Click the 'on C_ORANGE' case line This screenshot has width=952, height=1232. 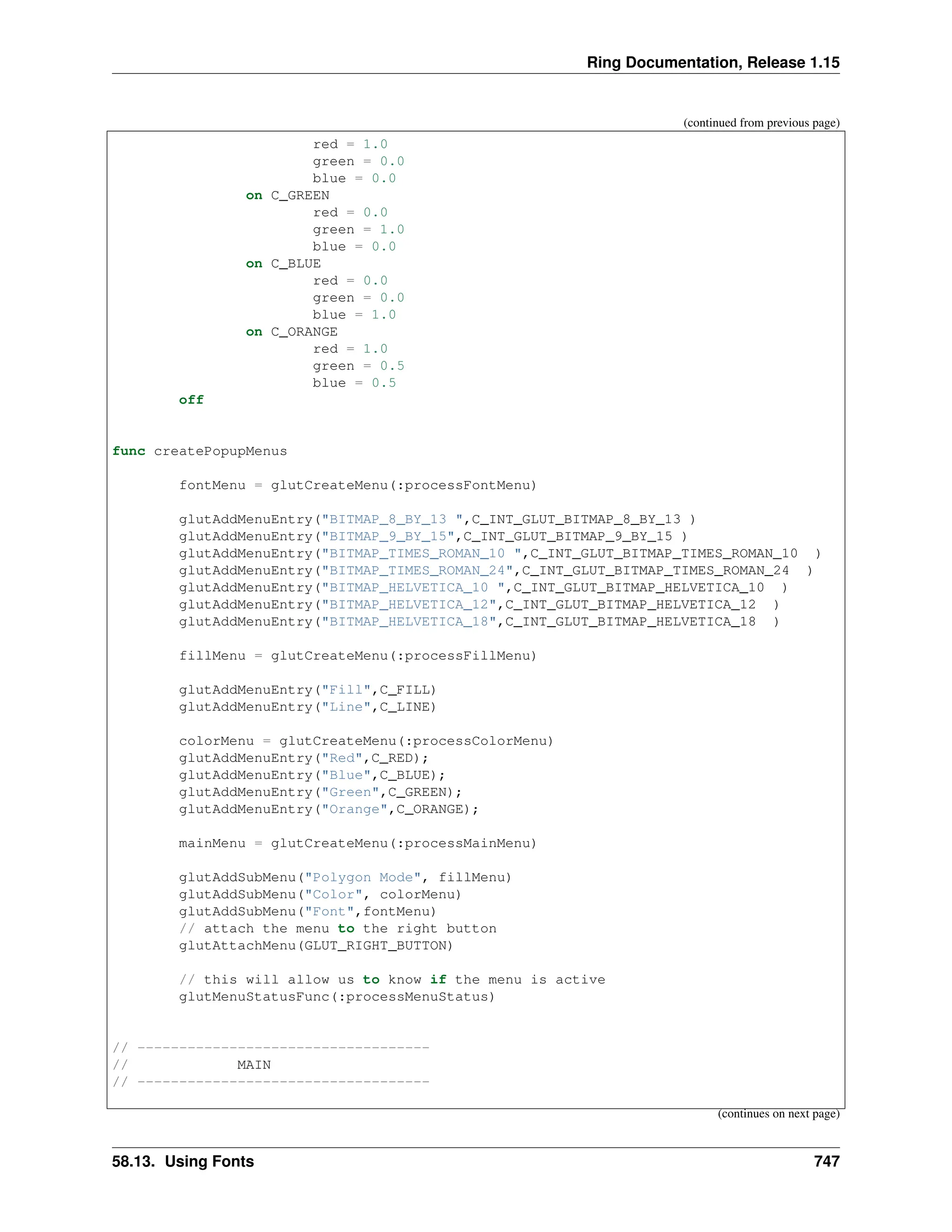[291, 332]
